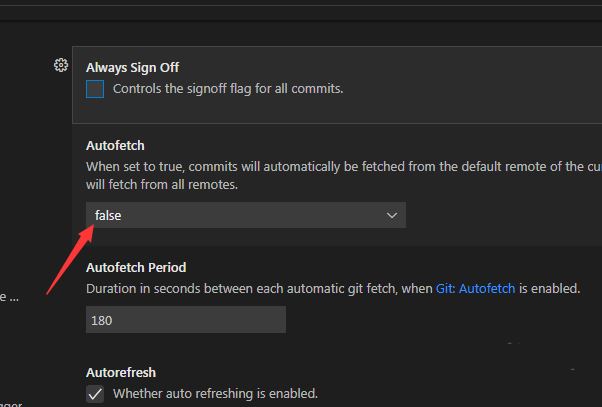This screenshot has width=602, height=407.
Task: Click the "Autofetch" setting heading
Action: point(115,145)
